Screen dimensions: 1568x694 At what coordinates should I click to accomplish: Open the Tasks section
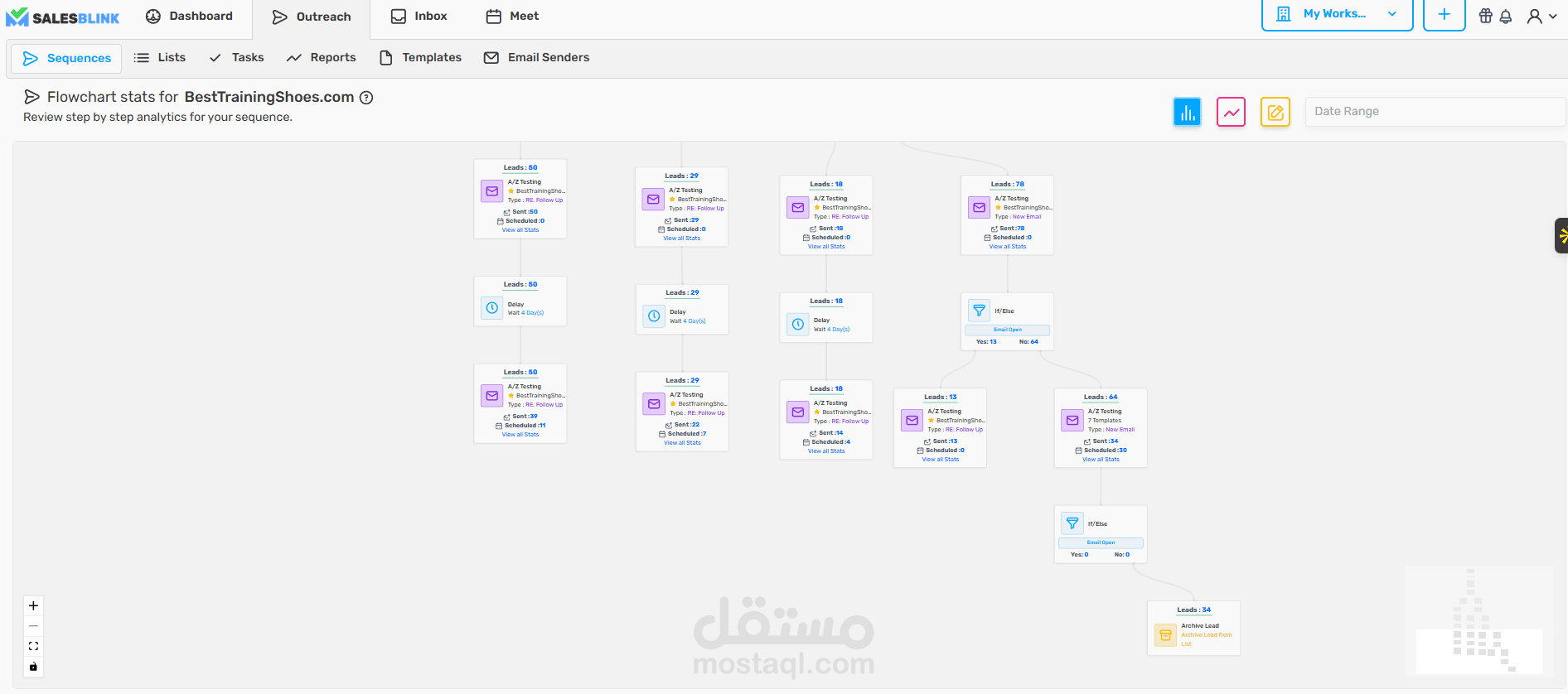236,58
